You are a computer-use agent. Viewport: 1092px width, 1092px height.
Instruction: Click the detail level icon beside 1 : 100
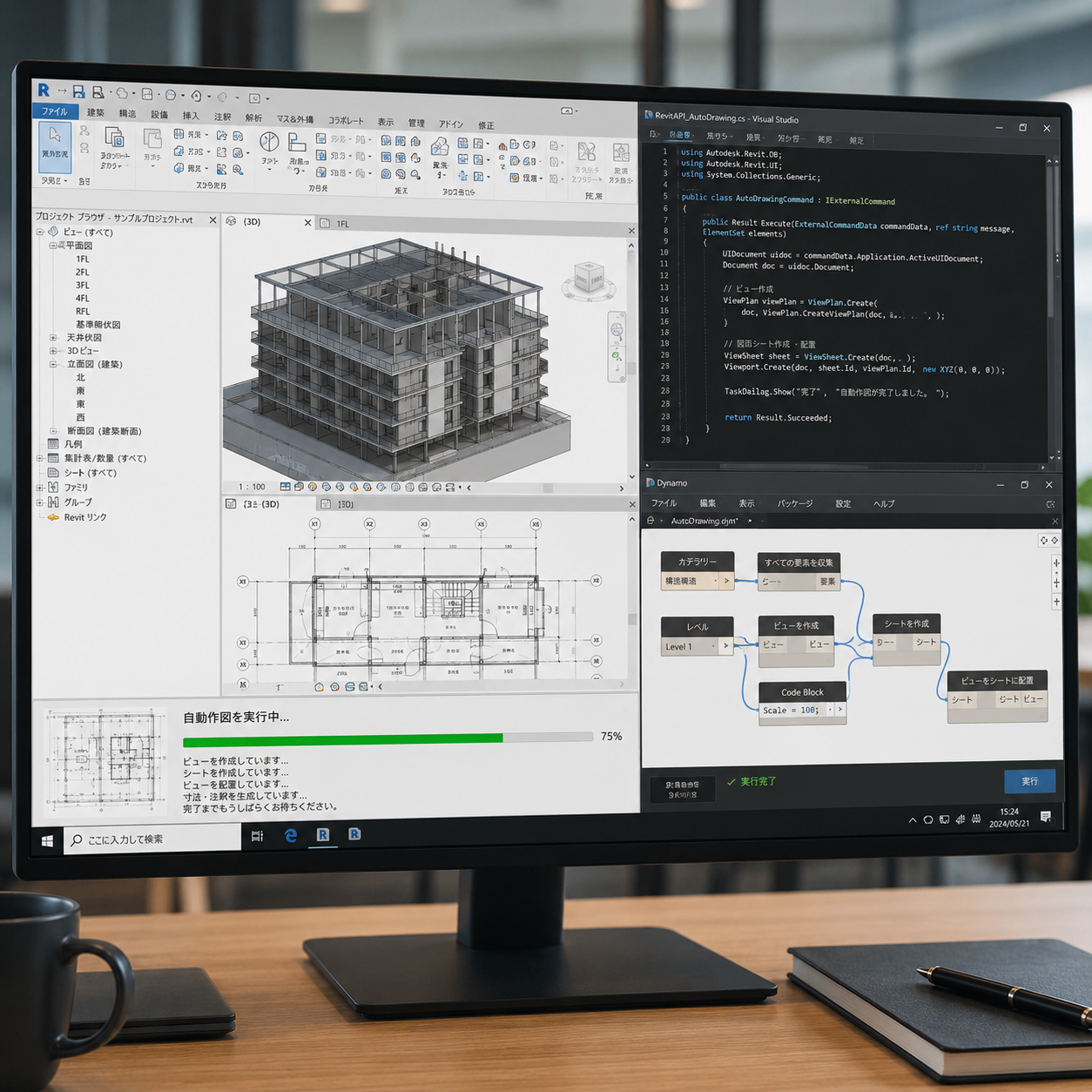pyautogui.click(x=285, y=487)
